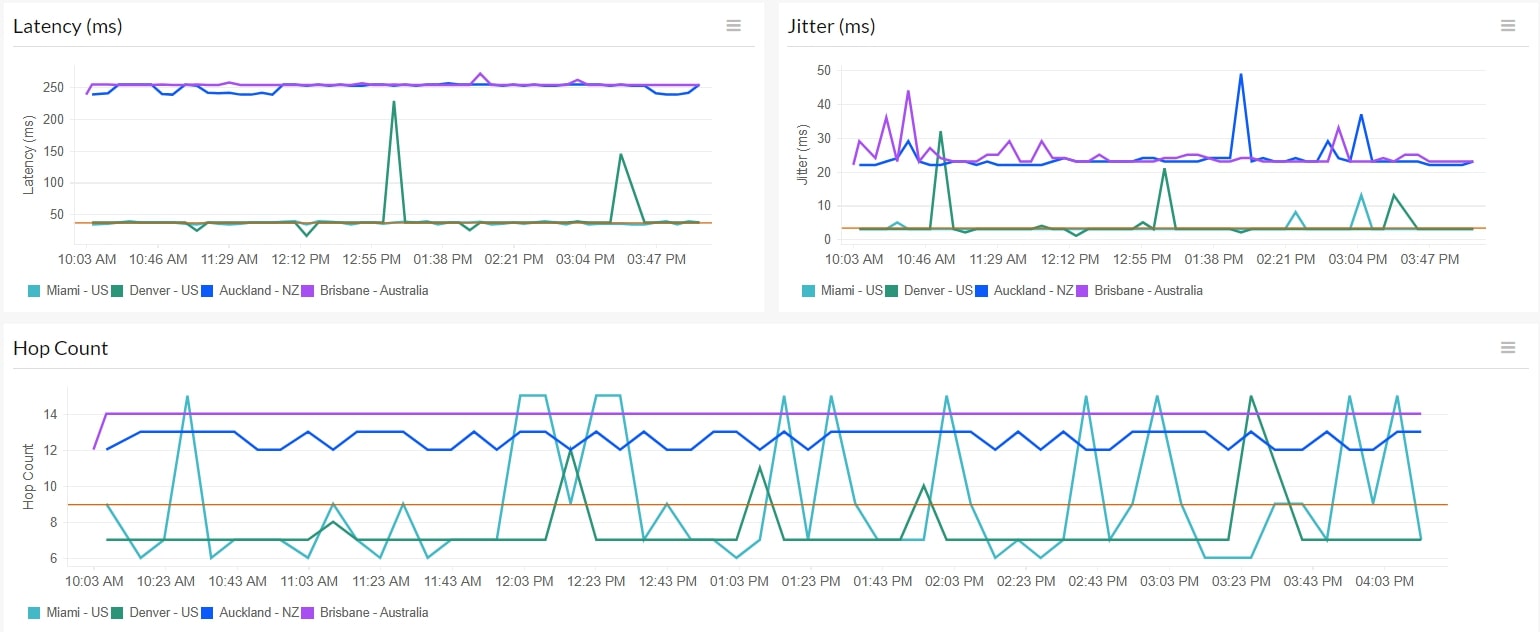Open the Latency chart options menu
The height and width of the screenshot is (632, 1540).
(734, 26)
